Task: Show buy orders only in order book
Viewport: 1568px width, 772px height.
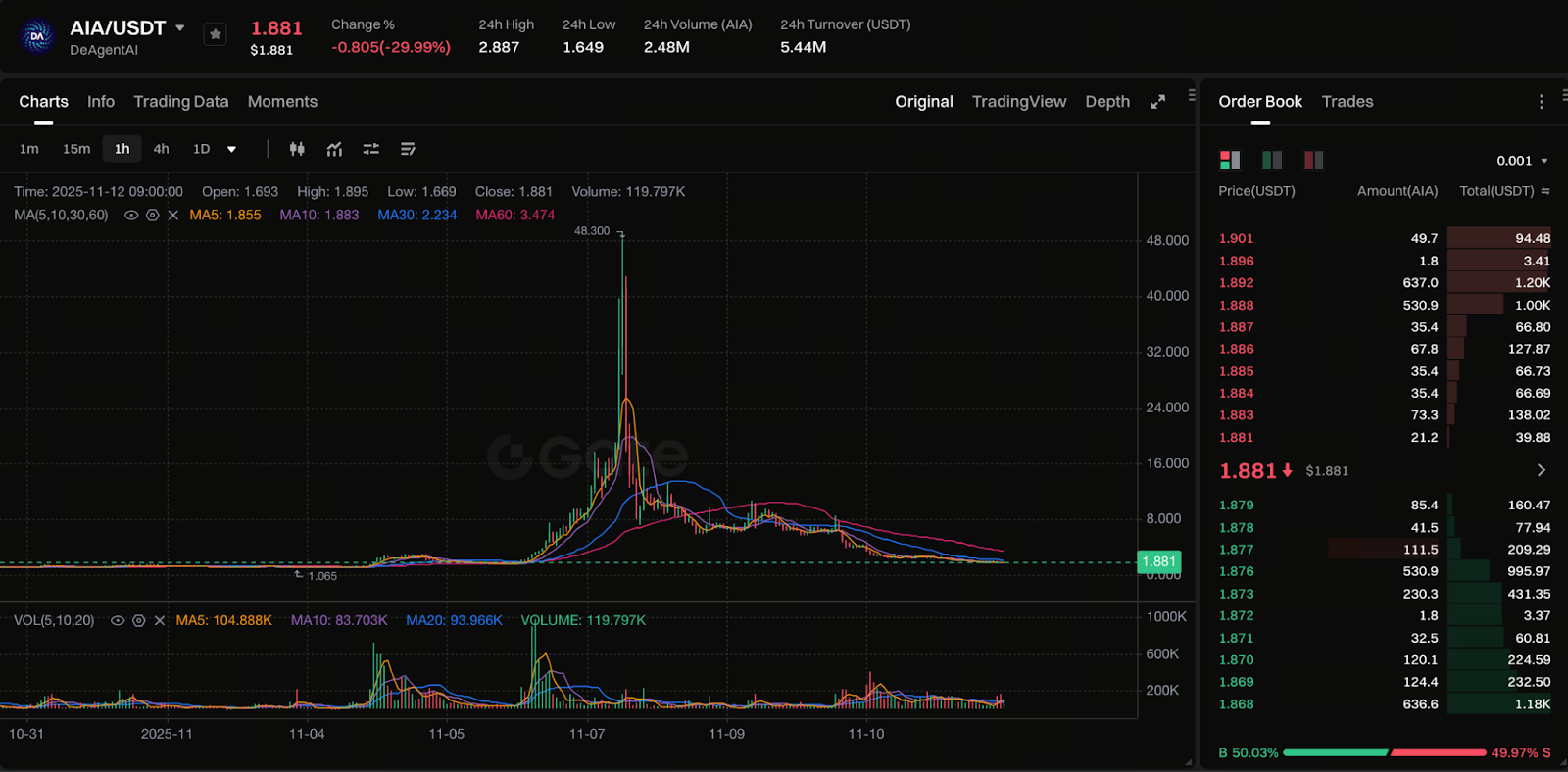Action: (1272, 160)
